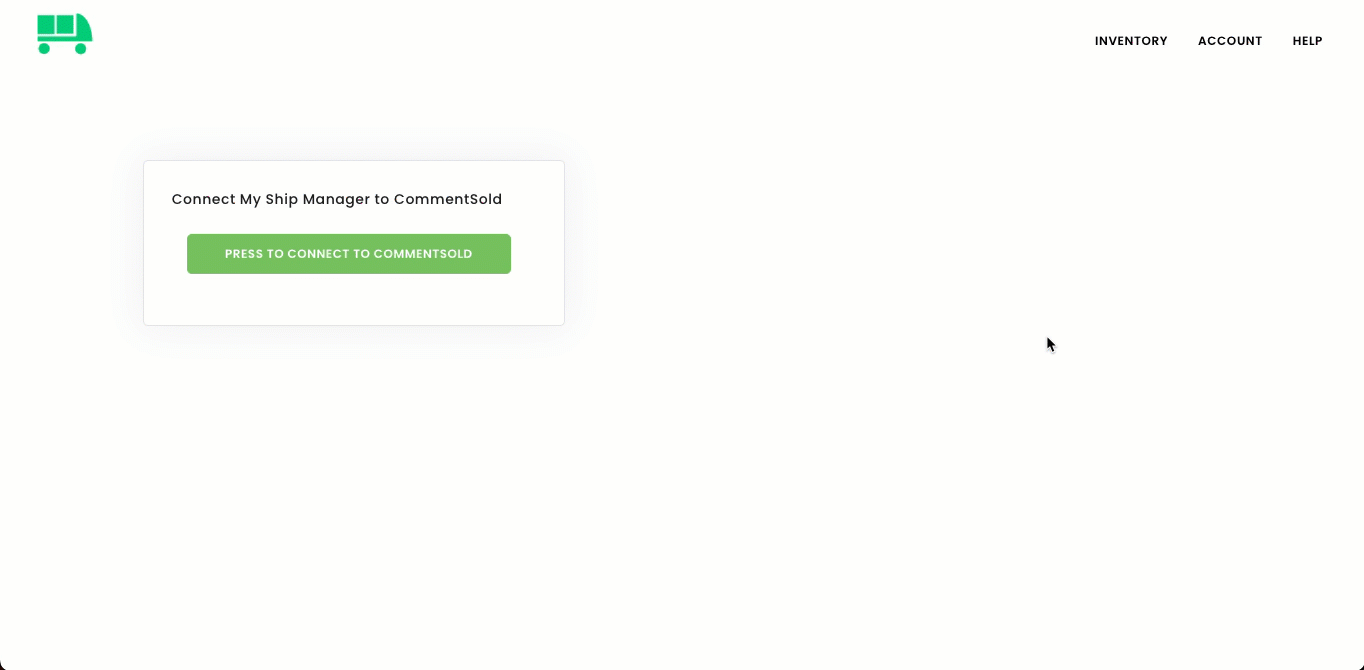Click the Connect My Ship Manager heading
The height and width of the screenshot is (670, 1364).
[x=337, y=199]
